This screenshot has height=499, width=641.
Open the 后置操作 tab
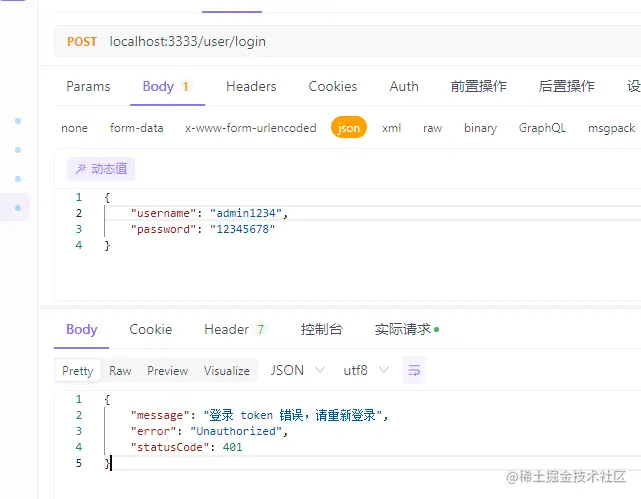567,86
